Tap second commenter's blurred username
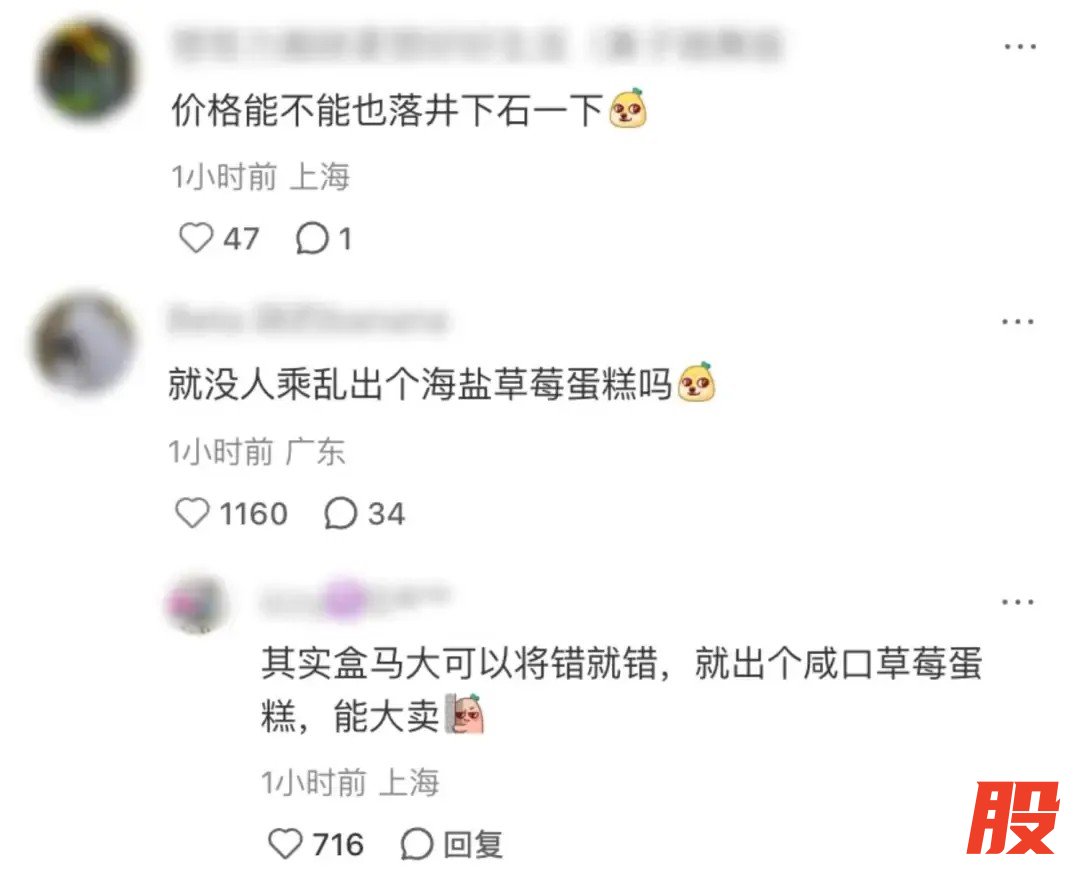1080x873 pixels. click(x=307, y=320)
